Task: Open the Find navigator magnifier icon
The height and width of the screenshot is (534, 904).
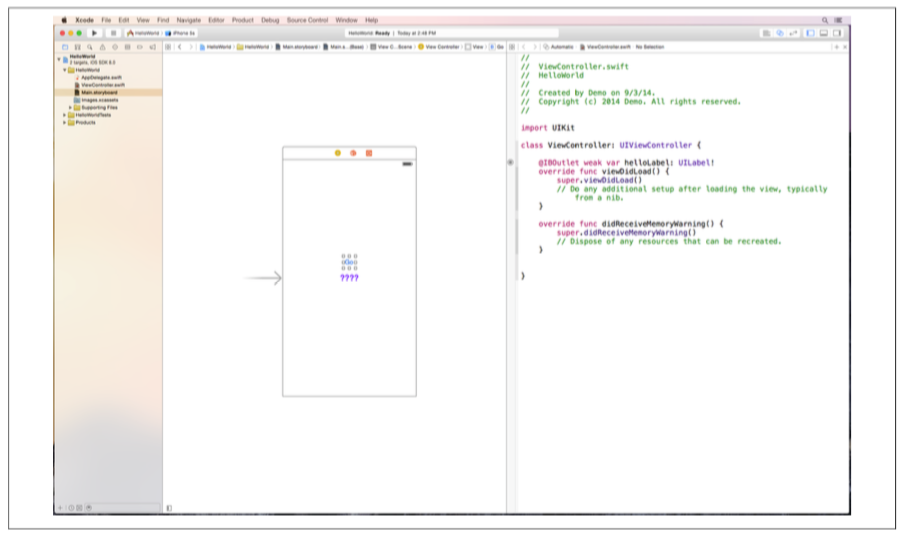Action: tap(89, 47)
